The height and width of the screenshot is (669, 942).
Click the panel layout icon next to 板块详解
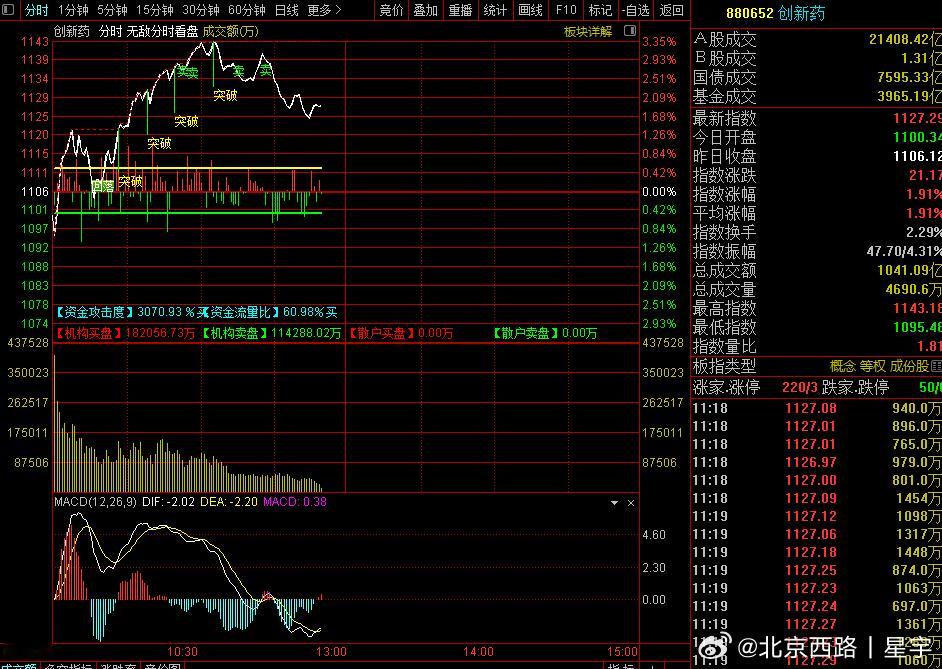(x=630, y=31)
